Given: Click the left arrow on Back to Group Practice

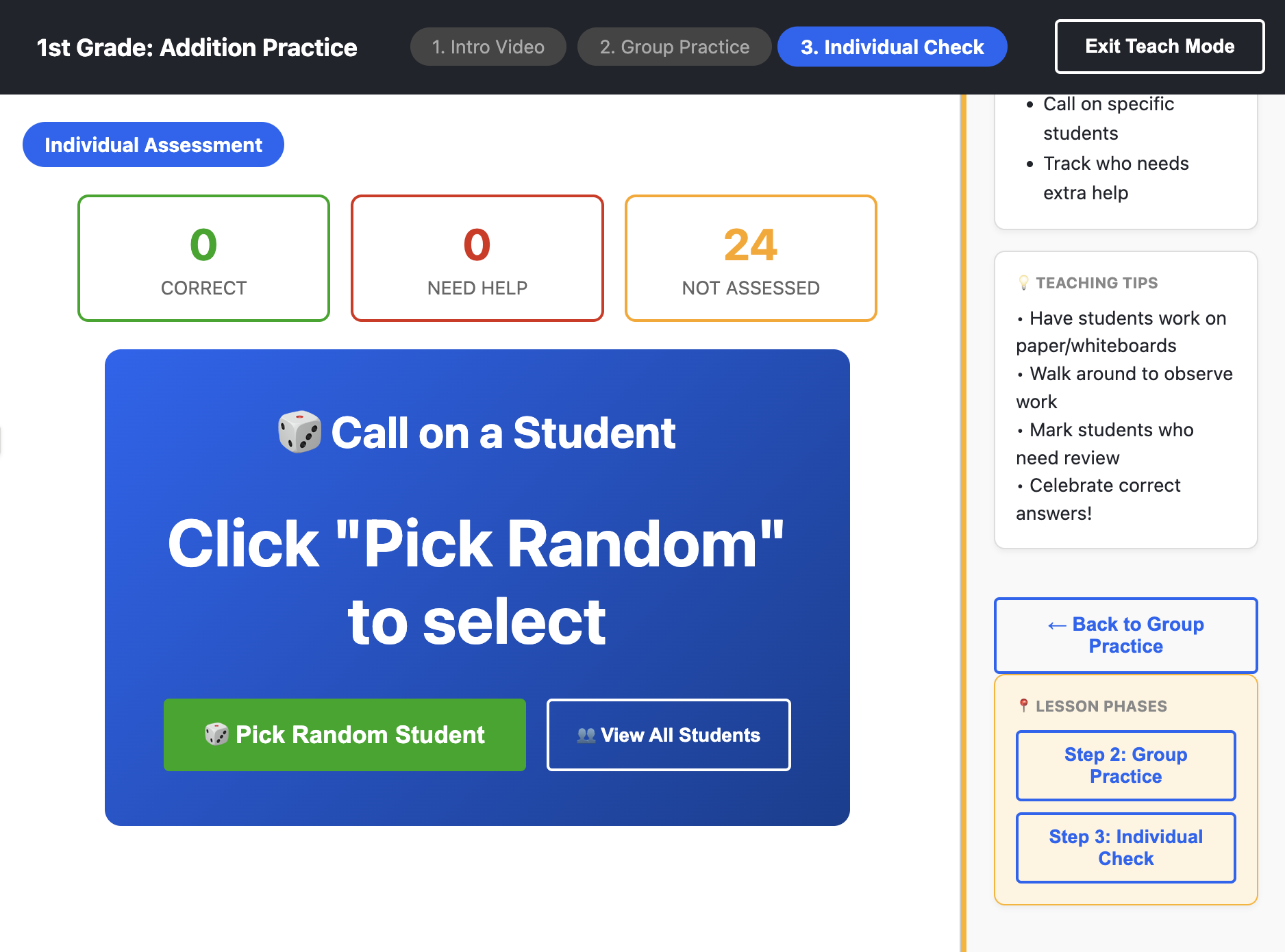Looking at the screenshot, I should tap(1056, 625).
